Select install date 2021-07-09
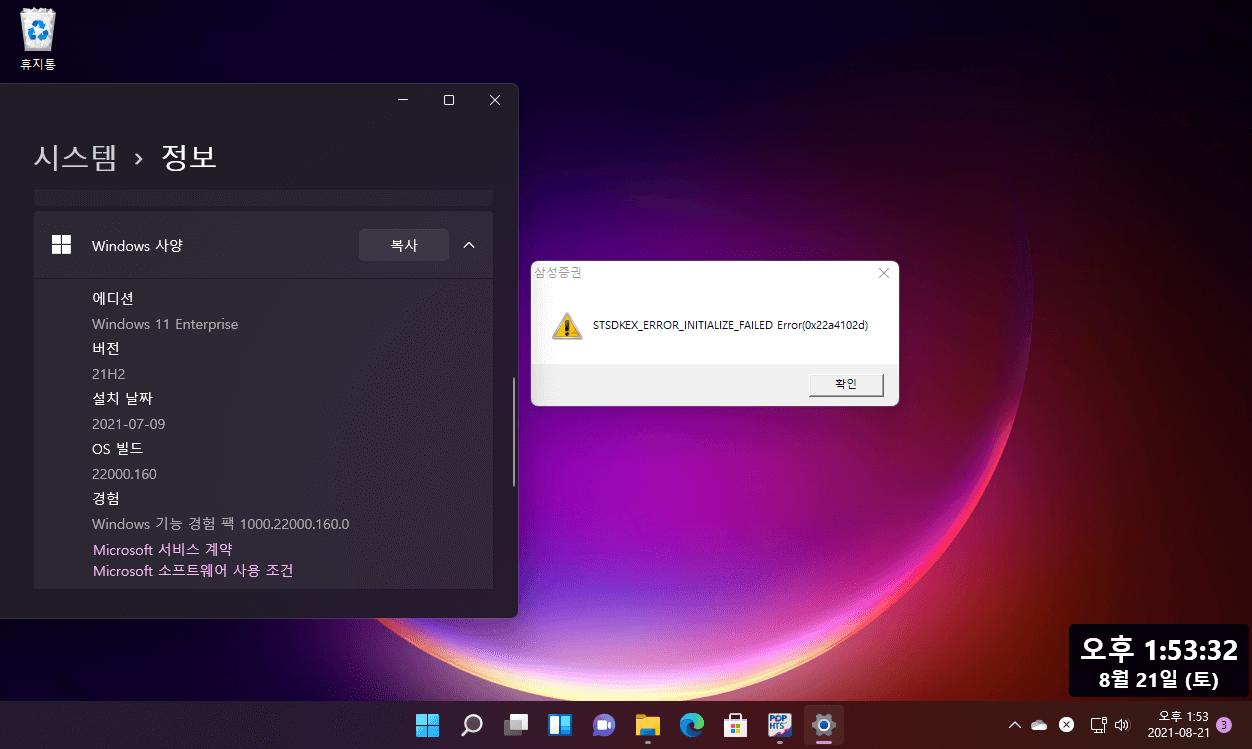Viewport: 1252px width, 749px height. [129, 424]
